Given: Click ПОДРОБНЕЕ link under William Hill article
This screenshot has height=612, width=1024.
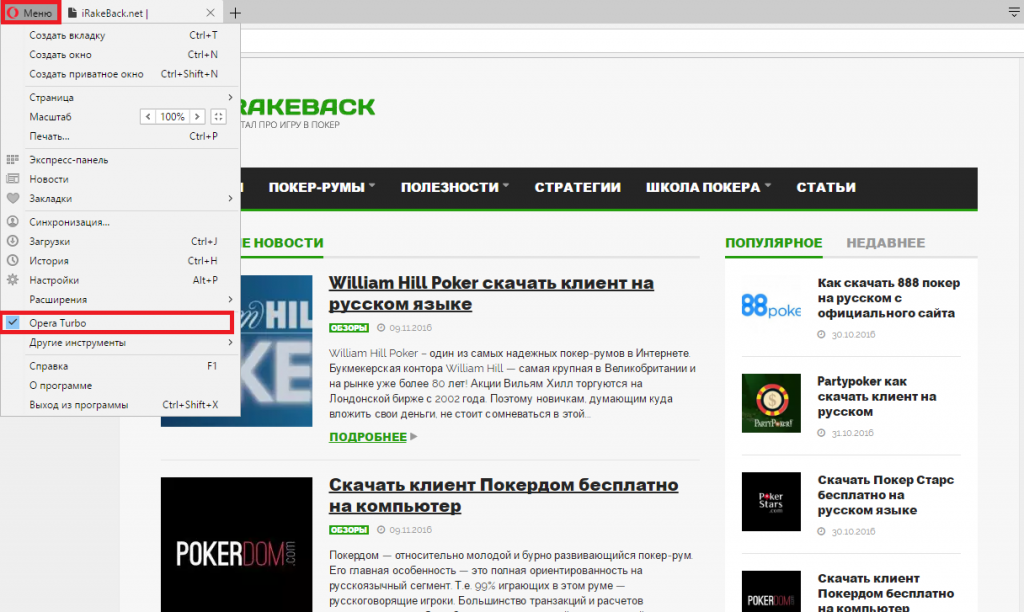Looking at the screenshot, I should tap(368, 437).
